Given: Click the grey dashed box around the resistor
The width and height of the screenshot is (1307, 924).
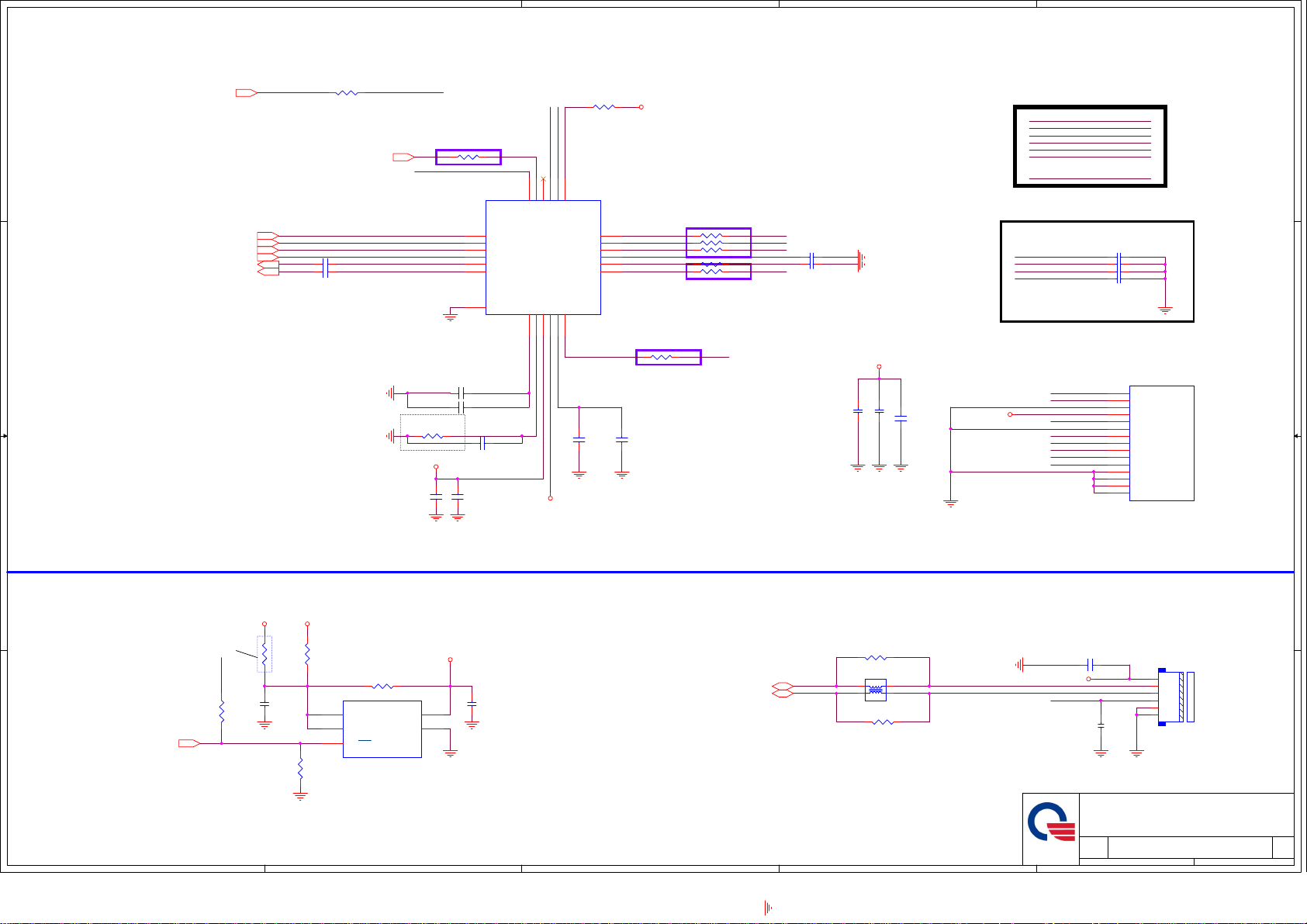Looking at the screenshot, I should pos(433,432).
